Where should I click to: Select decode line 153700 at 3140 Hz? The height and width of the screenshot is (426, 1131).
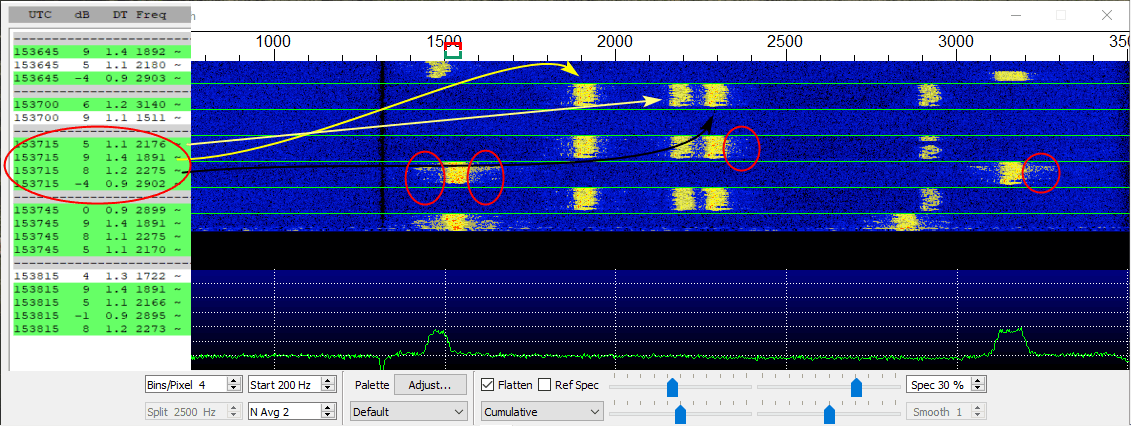tap(100, 104)
